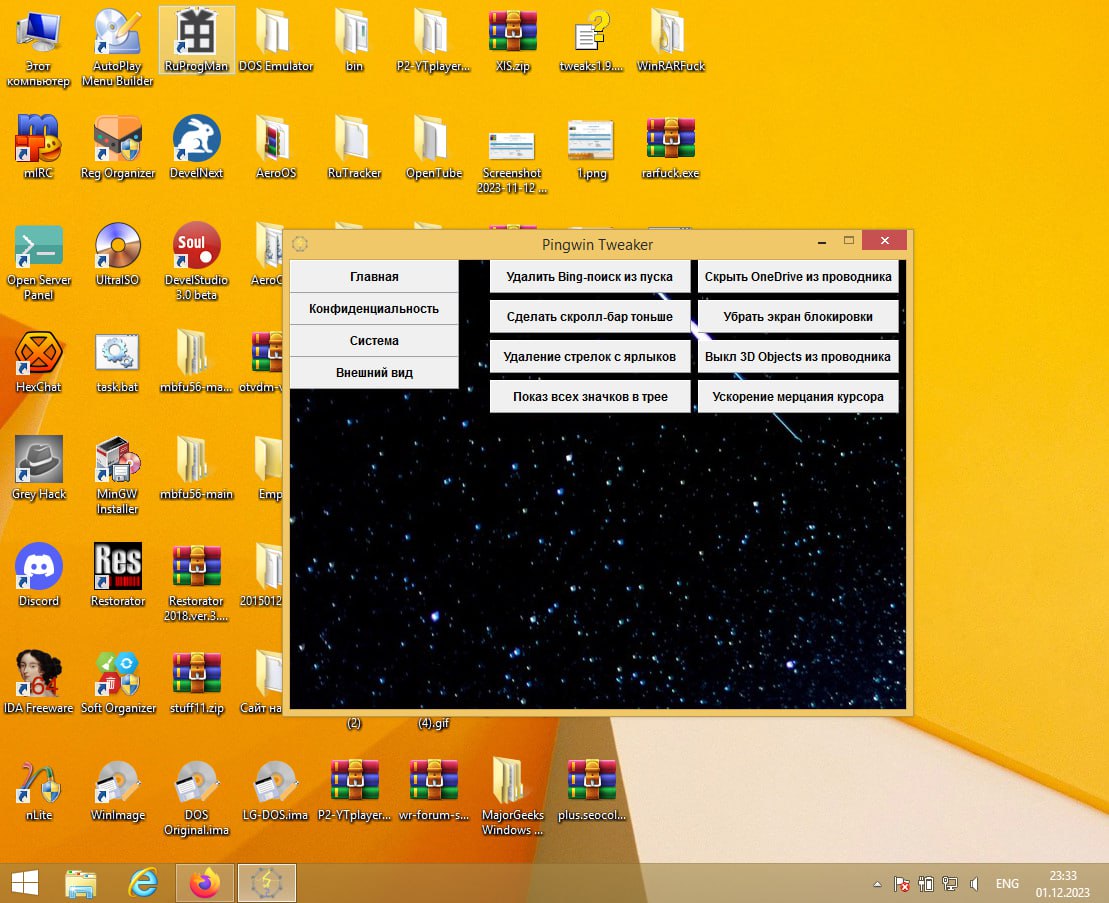1109x903 pixels.
Task: Show hidden tray icons arrow
Action: point(877,884)
